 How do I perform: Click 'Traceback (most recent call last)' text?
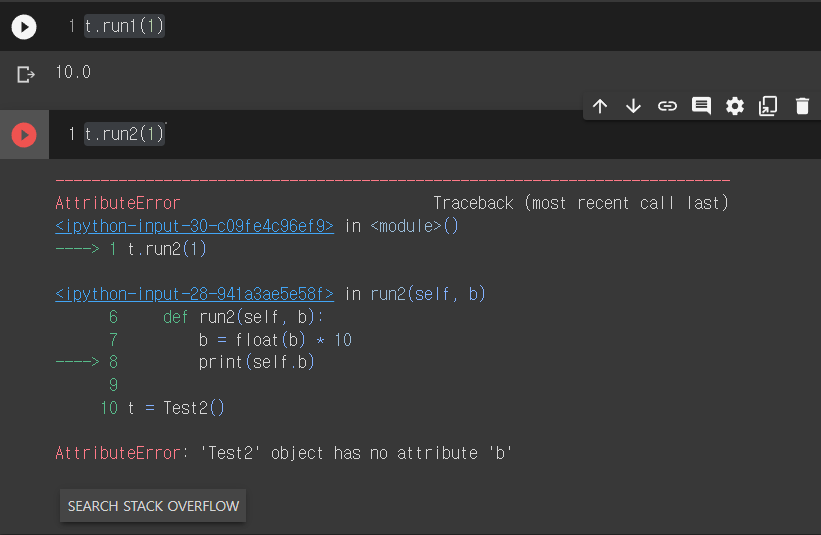pyautogui.click(x=581, y=203)
